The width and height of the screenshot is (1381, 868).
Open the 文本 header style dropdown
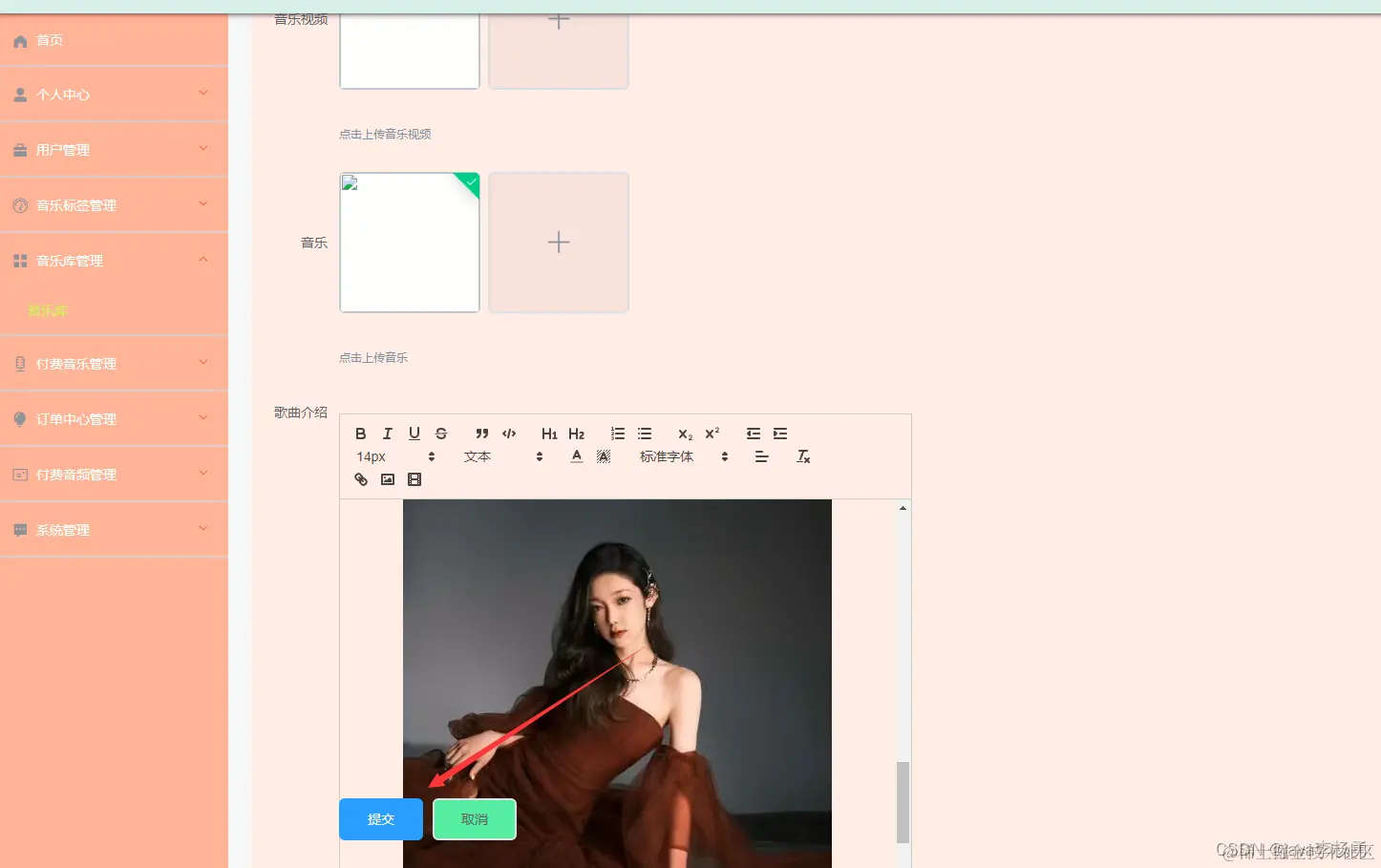point(503,456)
